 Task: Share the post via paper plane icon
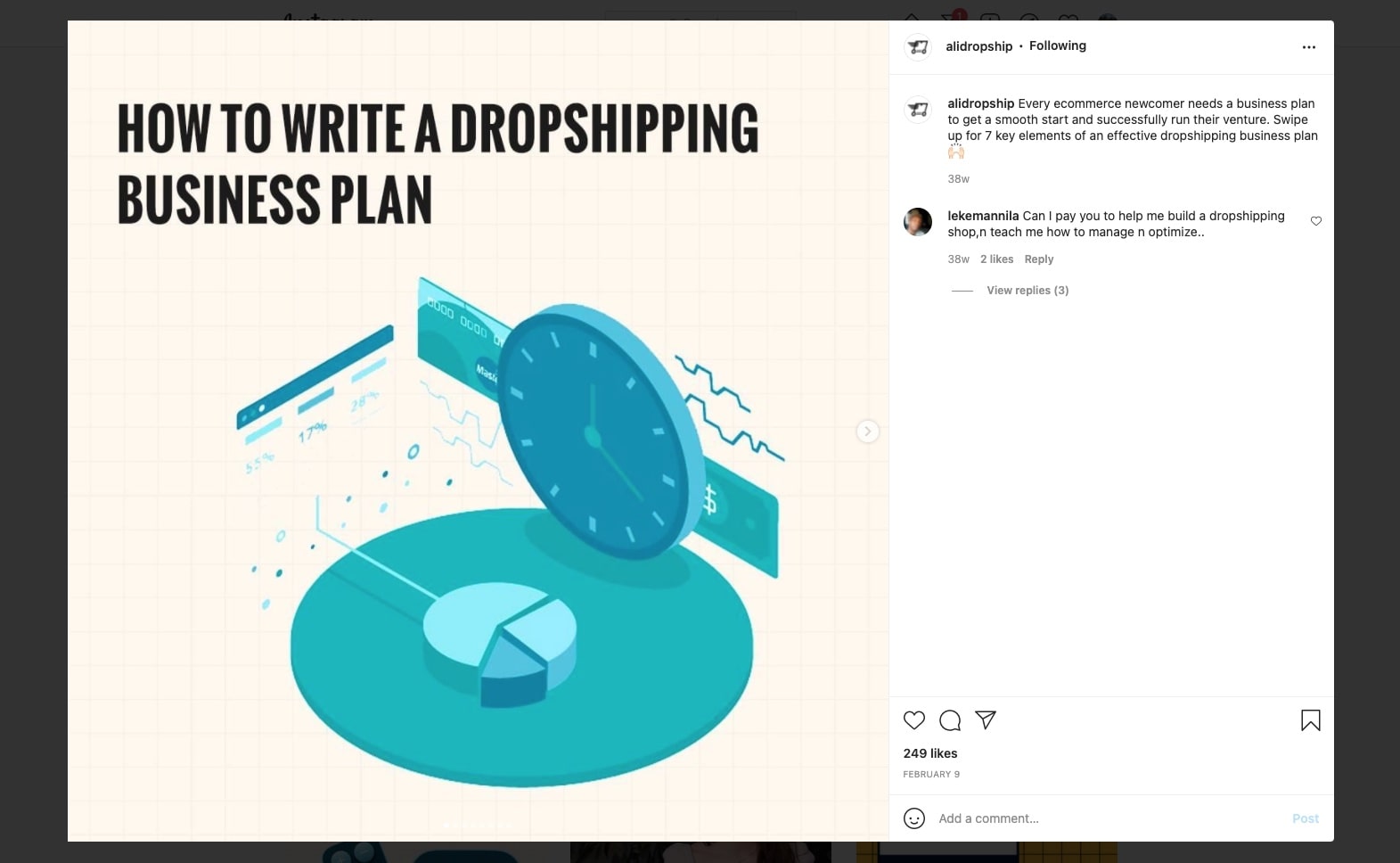click(986, 720)
